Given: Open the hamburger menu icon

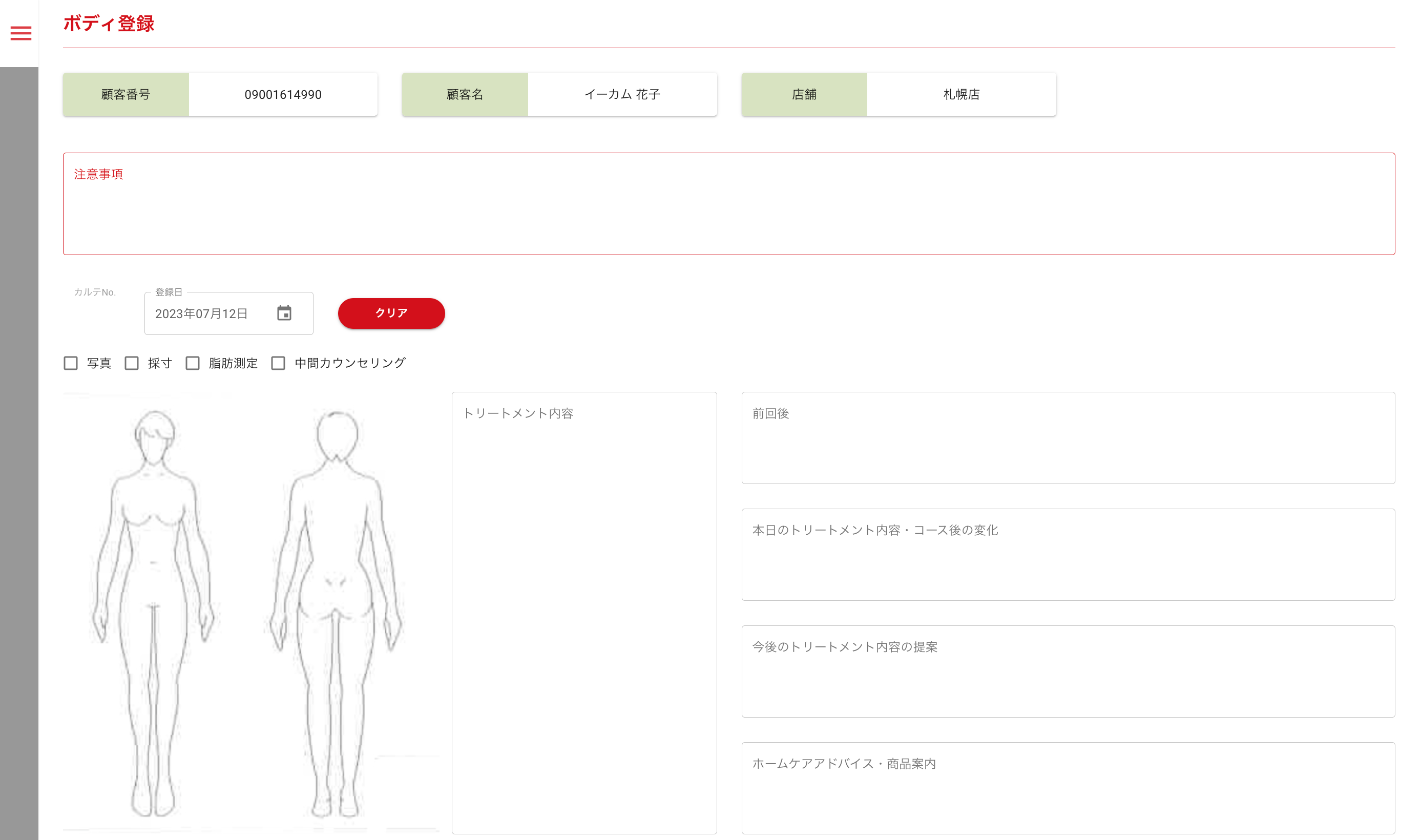Looking at the screenshot, I should click(21, 33).
